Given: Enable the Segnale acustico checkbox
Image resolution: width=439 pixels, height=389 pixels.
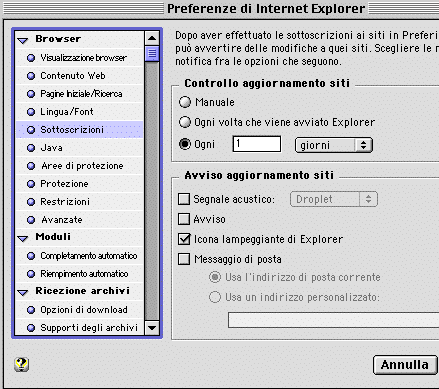Looking at the screenshot, I should point(184,199).
